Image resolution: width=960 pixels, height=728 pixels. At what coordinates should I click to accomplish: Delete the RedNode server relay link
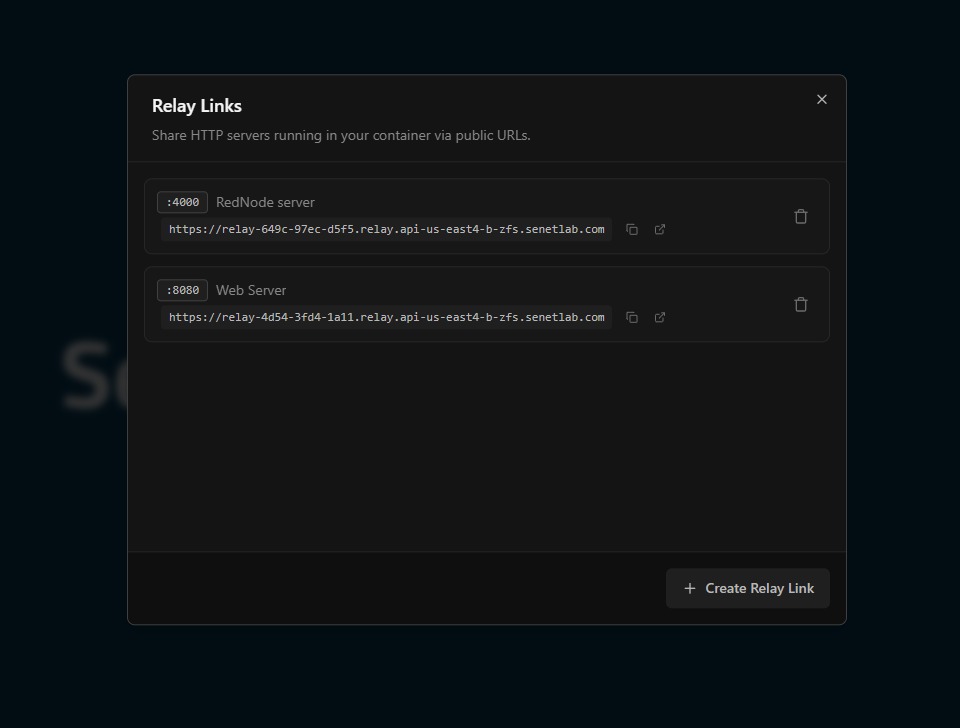pyautogui.click(x=801, y=216)
